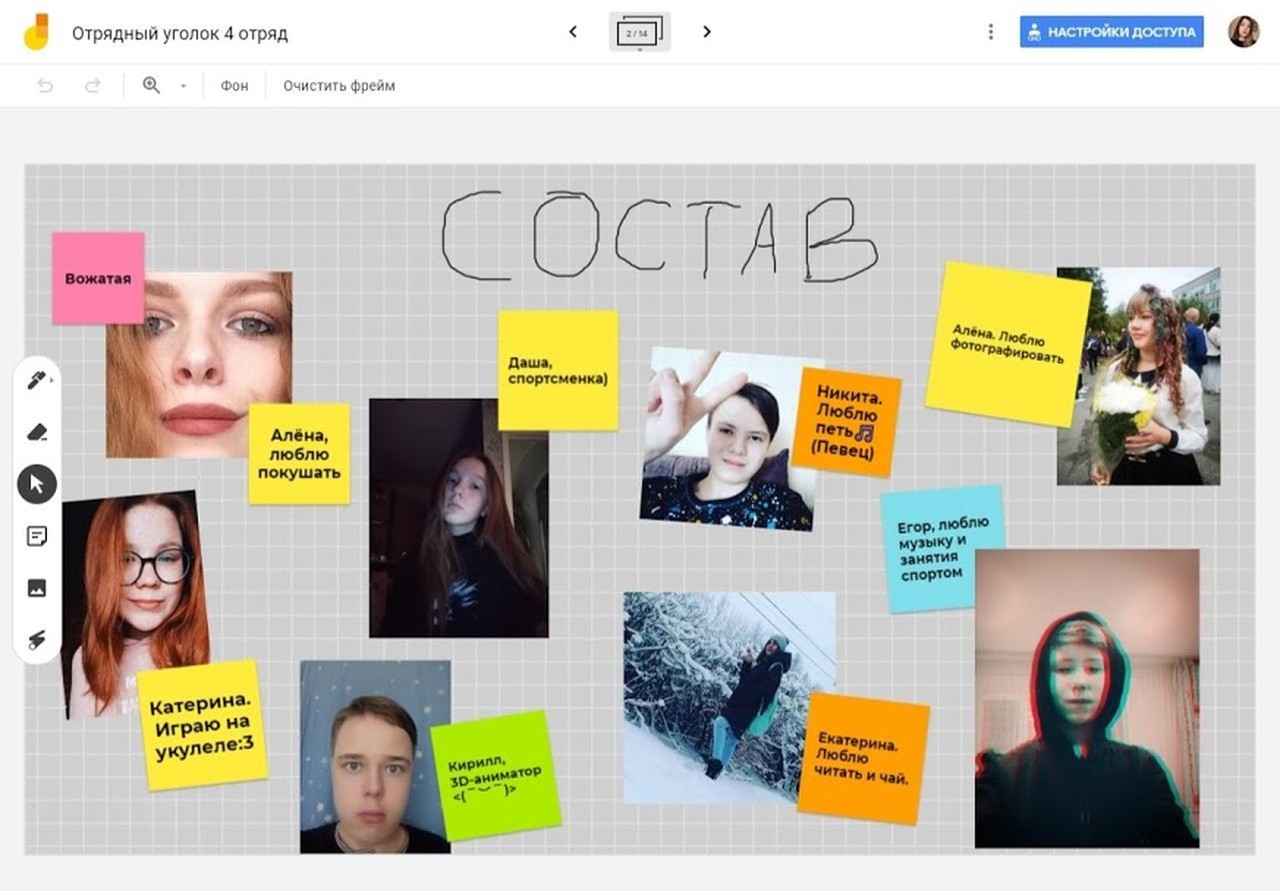Image resolution: width=1280 pixels, height=891 pixels.
Task: Select the handwritten СОСТАВ drawing
Action: click(660, 235)
